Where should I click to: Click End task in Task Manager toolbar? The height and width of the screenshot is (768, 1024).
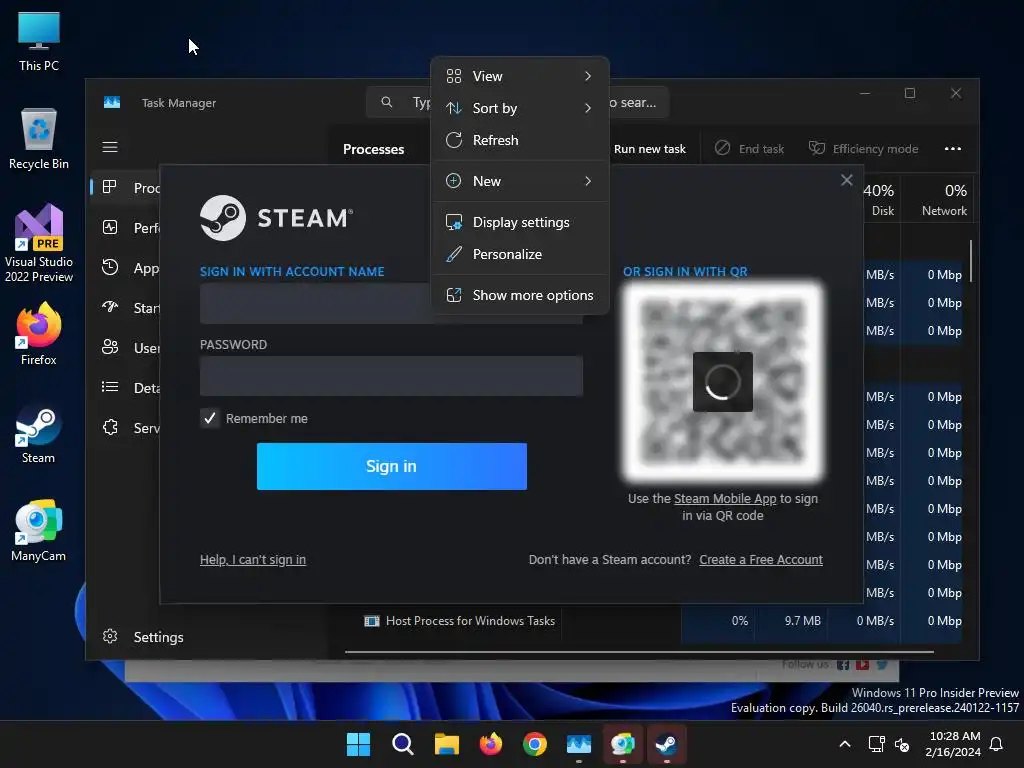click(749, 149)
